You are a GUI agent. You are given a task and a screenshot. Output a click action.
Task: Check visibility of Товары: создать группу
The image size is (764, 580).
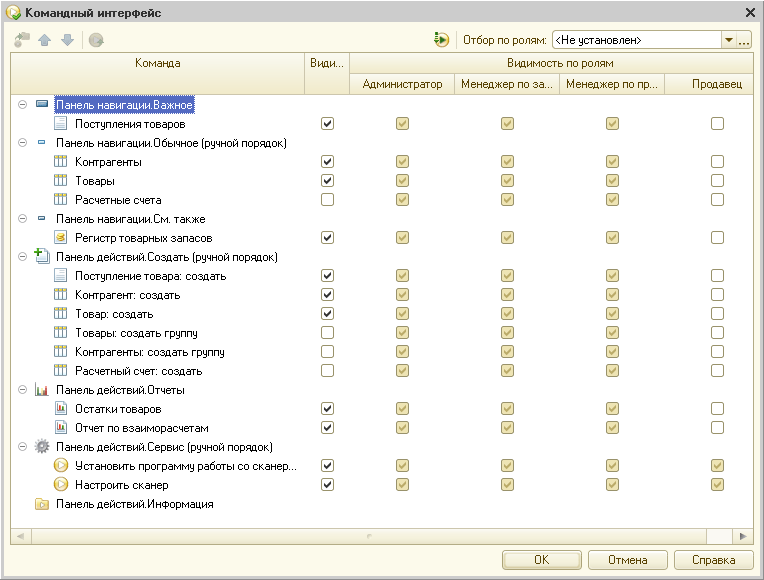[327, 332]
